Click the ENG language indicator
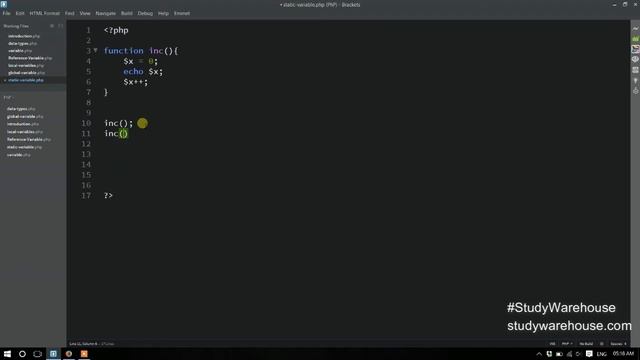 (602, 354)
